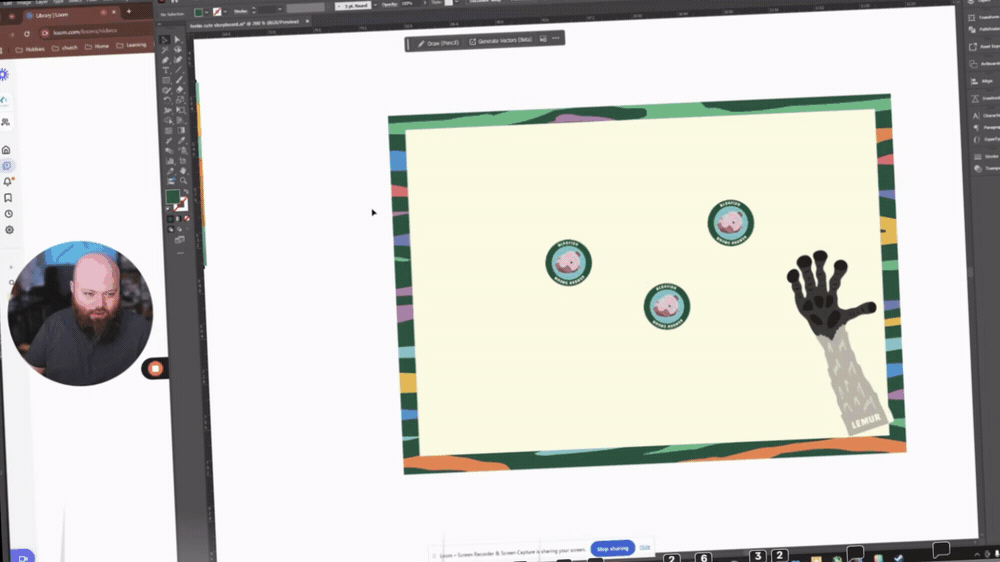The image size is (1000, 562).
Task: Select the Scale tool
Action: pyautogui.click(x=180, y=100)
